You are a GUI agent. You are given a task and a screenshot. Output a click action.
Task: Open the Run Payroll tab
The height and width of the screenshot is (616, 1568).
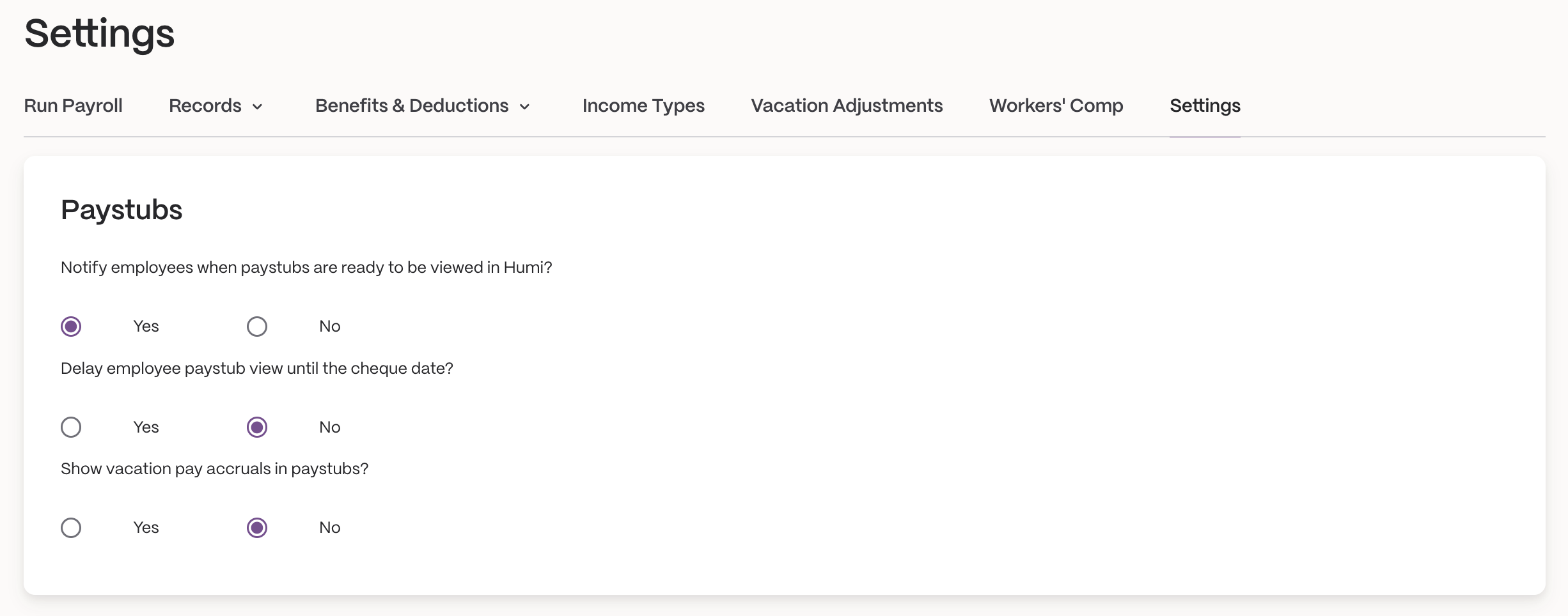(73, 105)
